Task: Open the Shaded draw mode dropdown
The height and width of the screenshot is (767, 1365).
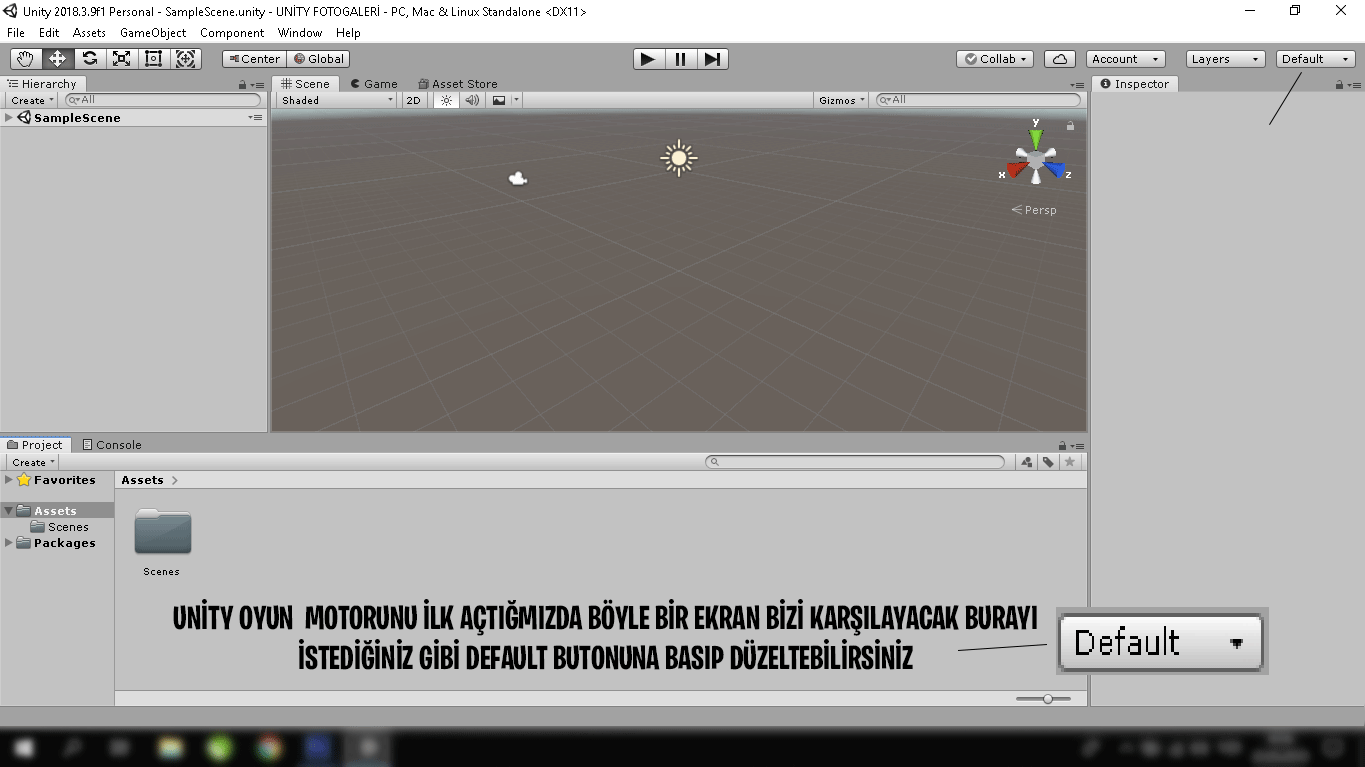Action: tap(337, 100)
